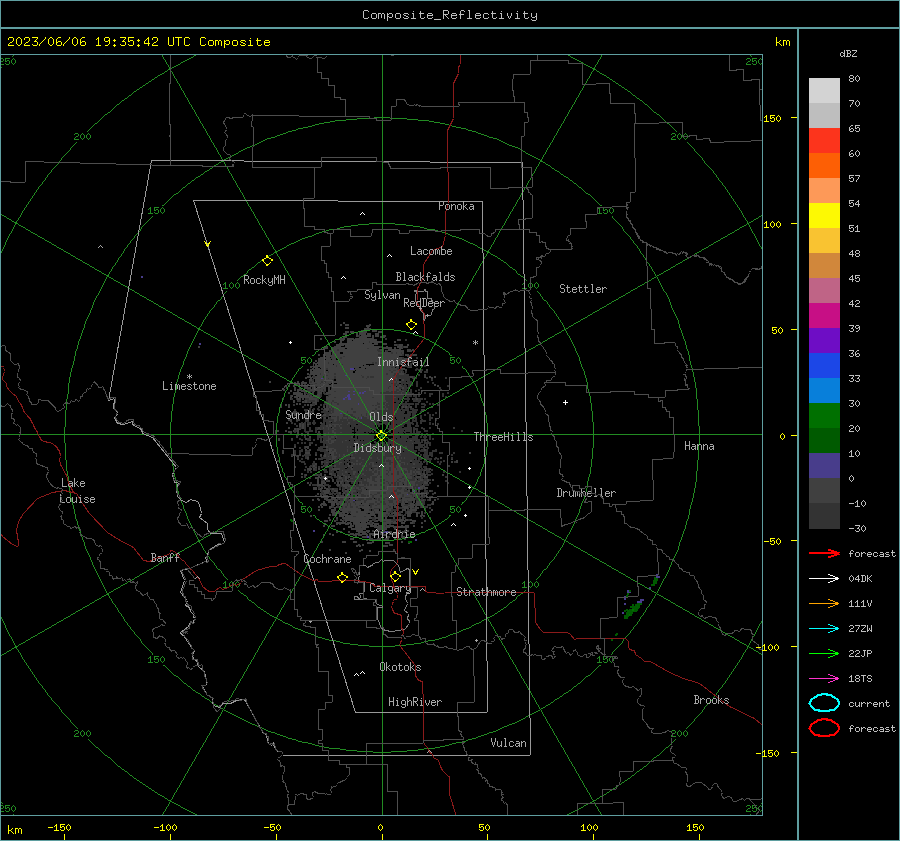The image size is (900, 841).
Task: Click the 'Sylvan' label
Action: point(382,295)
